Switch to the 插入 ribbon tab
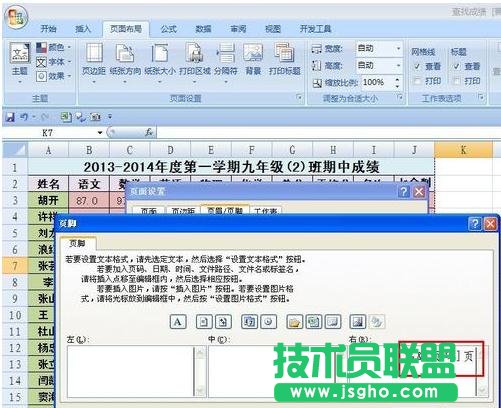 83,29
